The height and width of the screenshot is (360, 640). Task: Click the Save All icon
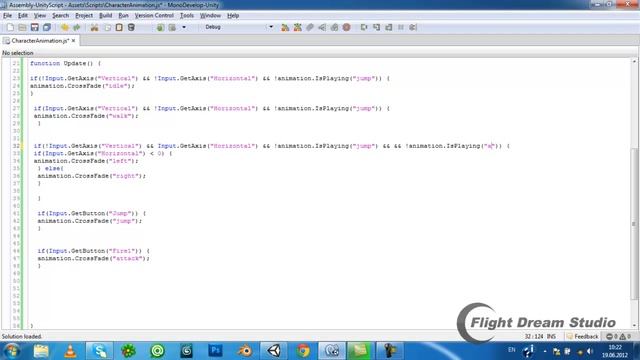(47, 27)
